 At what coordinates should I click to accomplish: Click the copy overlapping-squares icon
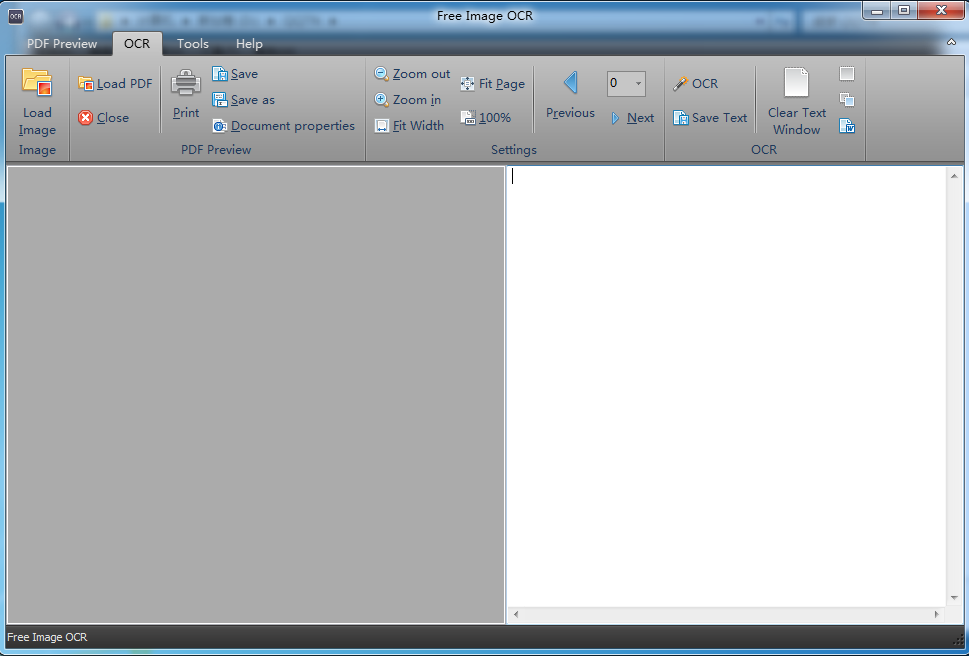(847, 99)
